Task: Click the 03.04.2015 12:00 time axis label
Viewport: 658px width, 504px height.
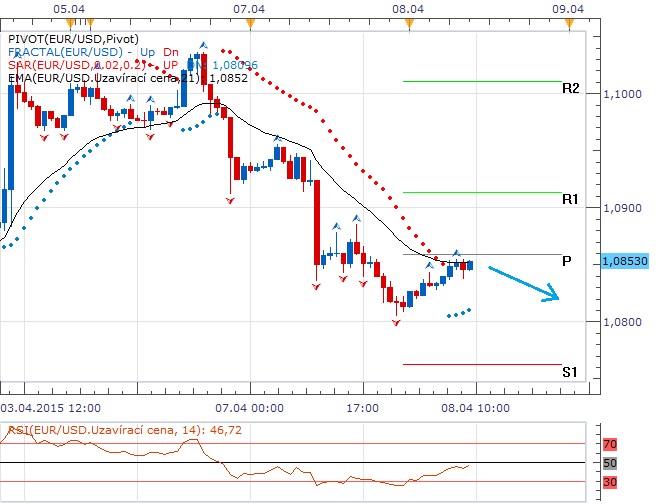Action: [x=50, y=408]
